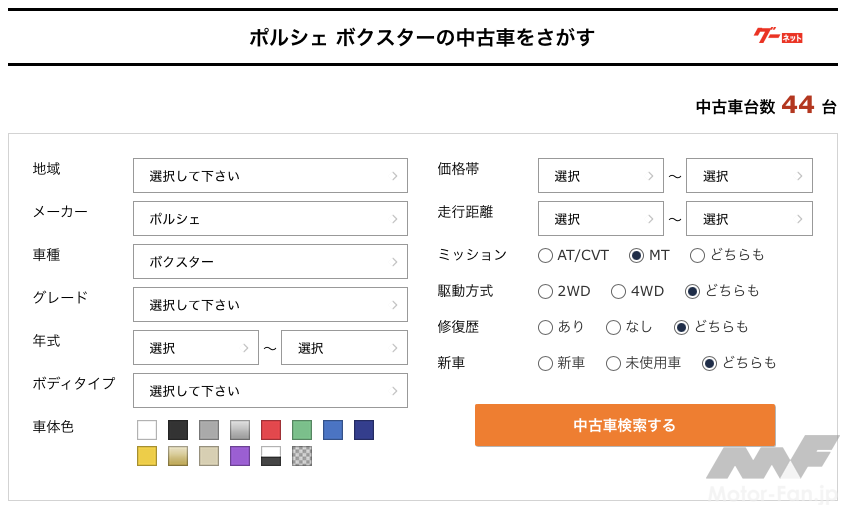Click the Goo-net logo
The width and height of the screenshot is (850, 515).
pyautogui.click(x=778, y=36)
